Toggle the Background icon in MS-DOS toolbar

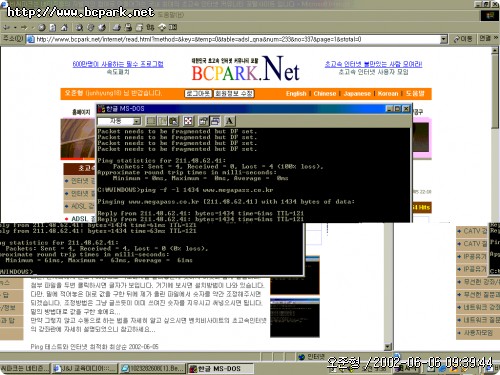pos(215,121)
